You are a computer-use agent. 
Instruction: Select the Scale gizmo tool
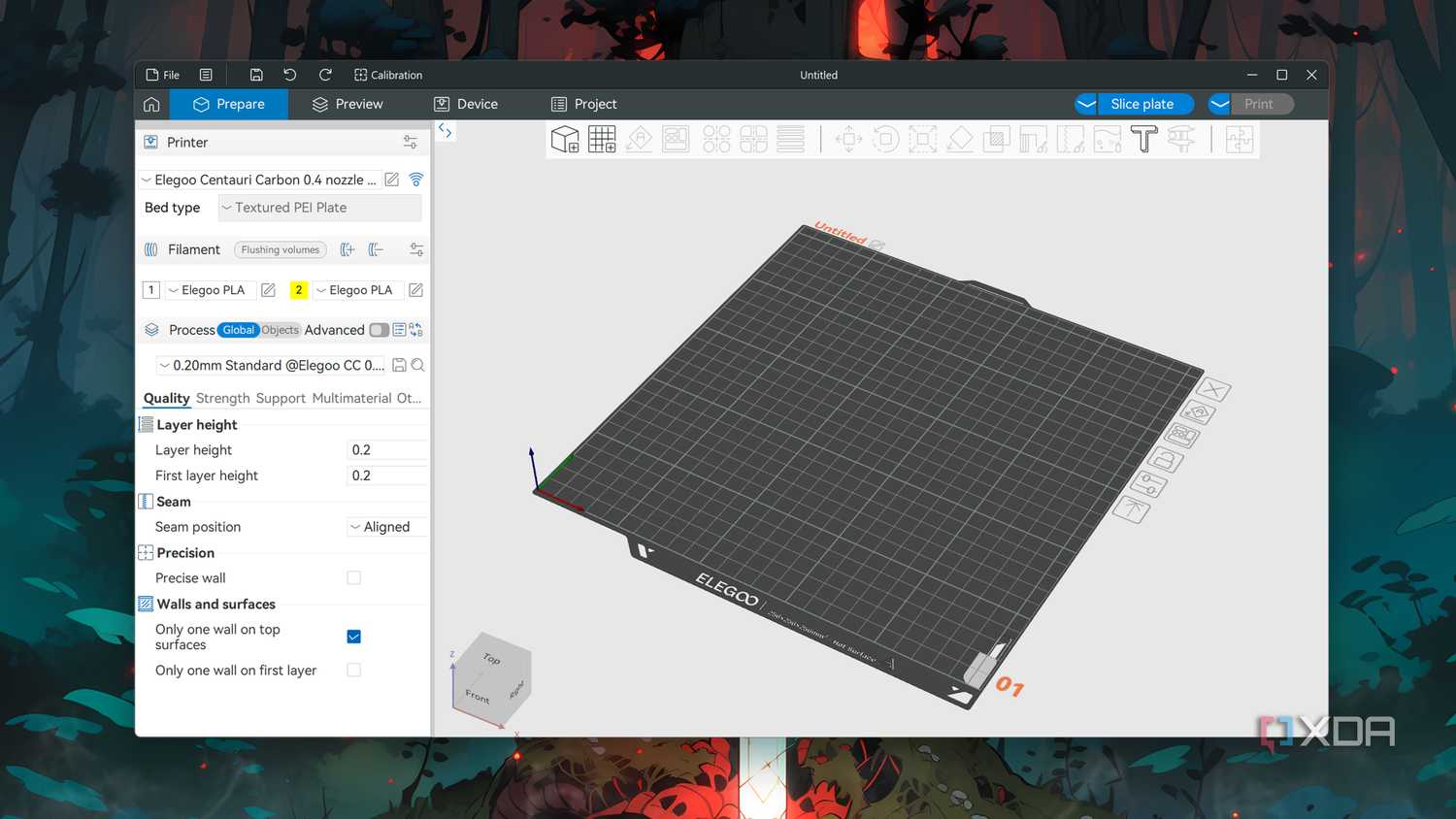[922, 140]
